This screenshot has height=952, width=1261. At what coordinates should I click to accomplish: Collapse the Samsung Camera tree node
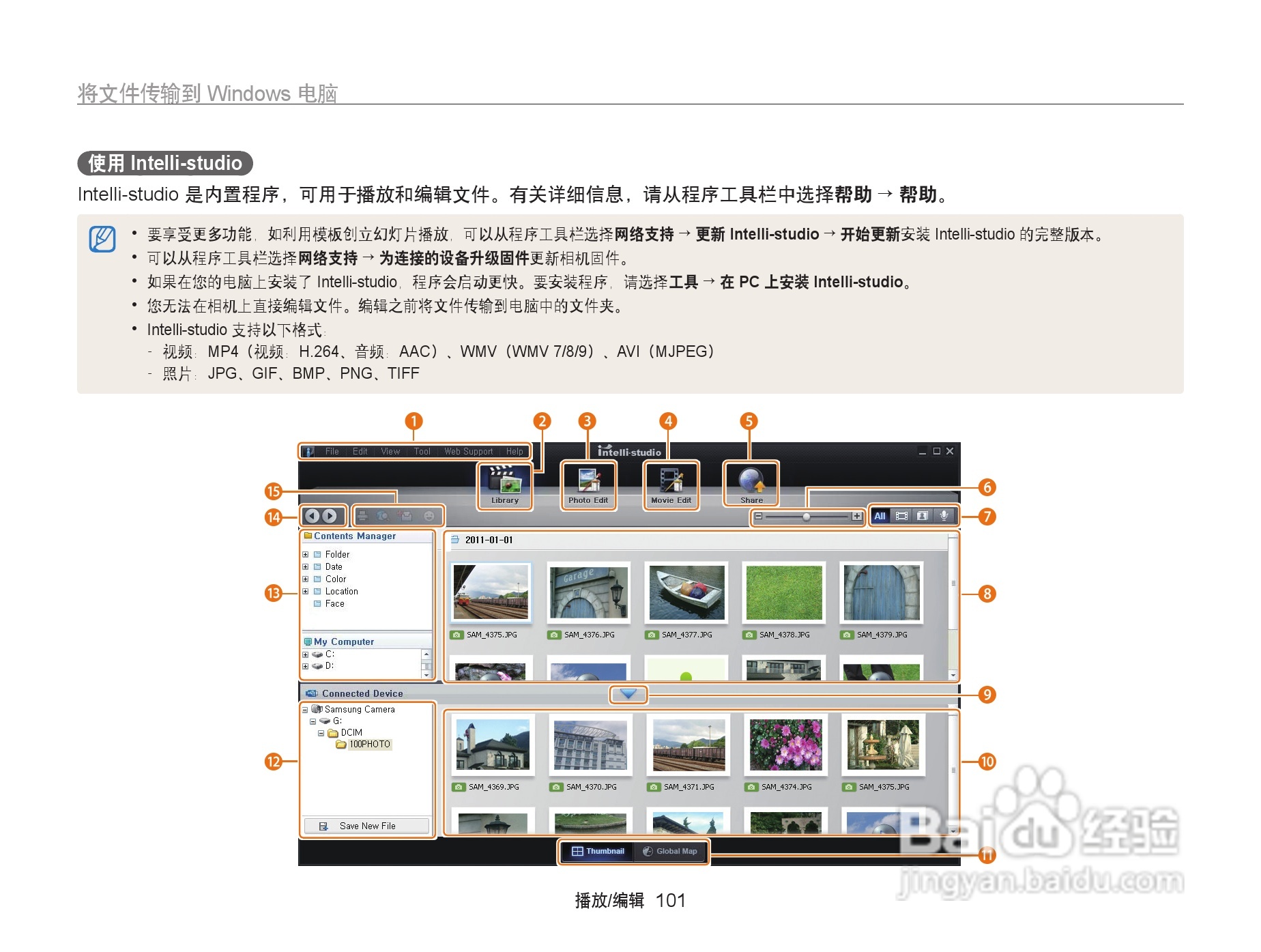point(305,710)
